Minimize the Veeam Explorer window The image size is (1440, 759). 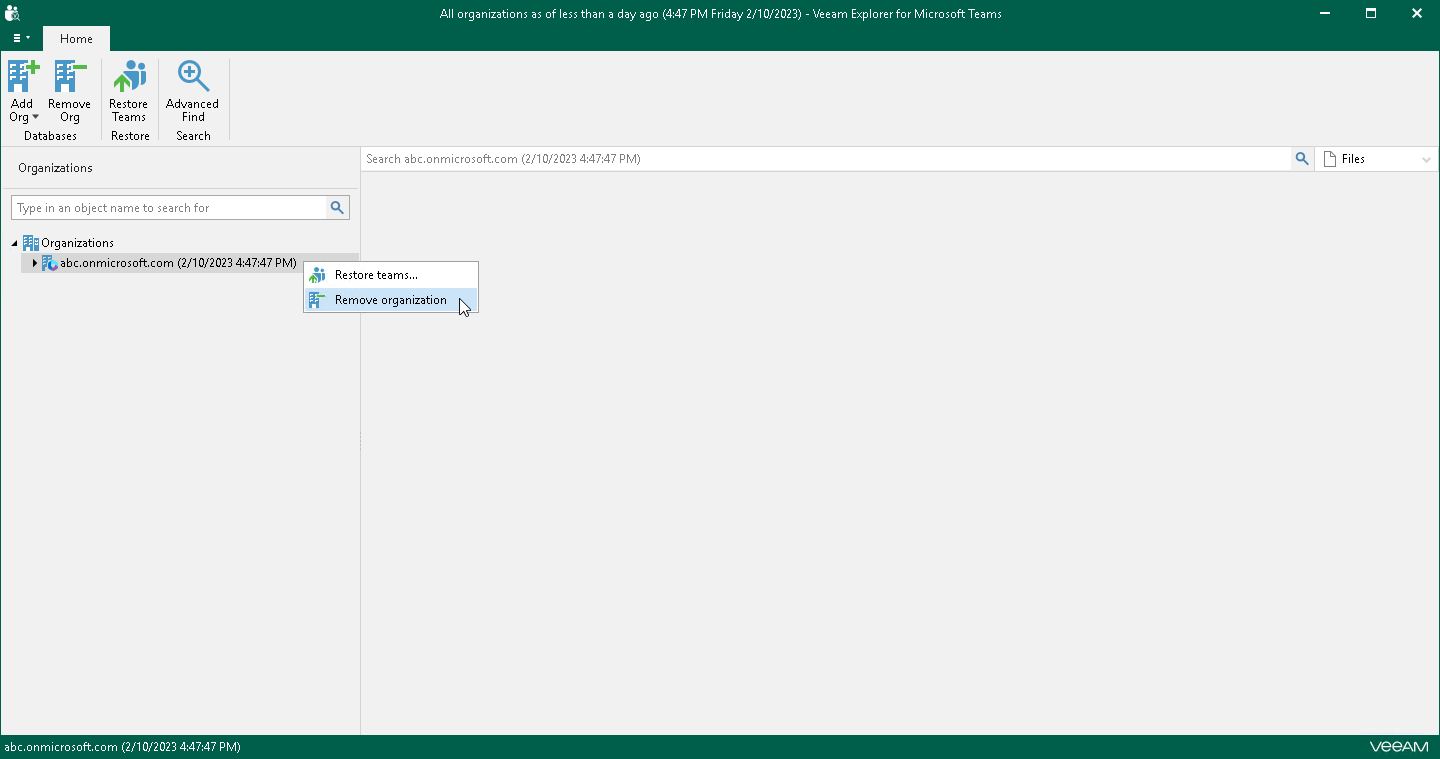[1325, 13]
